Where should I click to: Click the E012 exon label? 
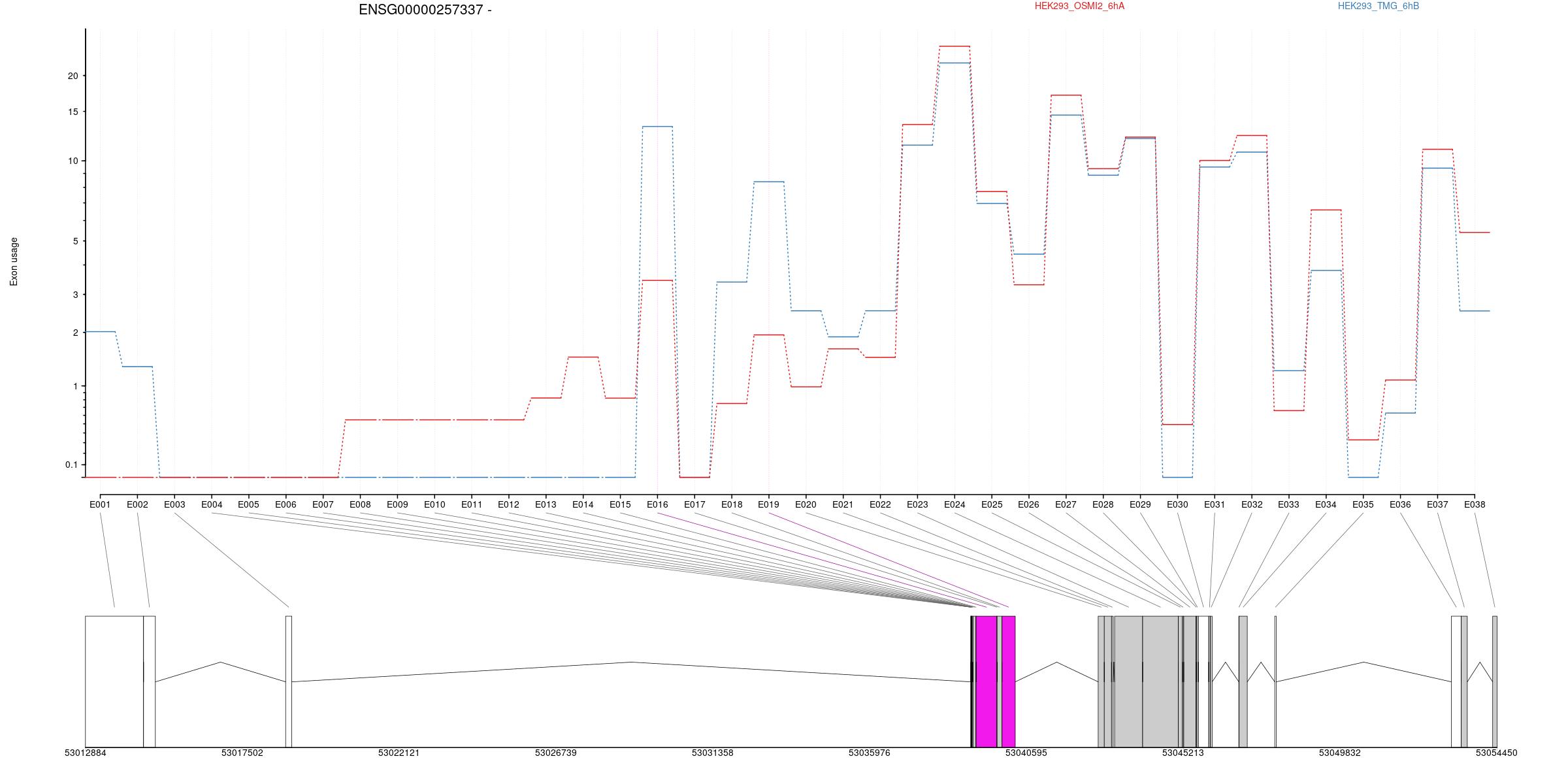pos(508,504)
